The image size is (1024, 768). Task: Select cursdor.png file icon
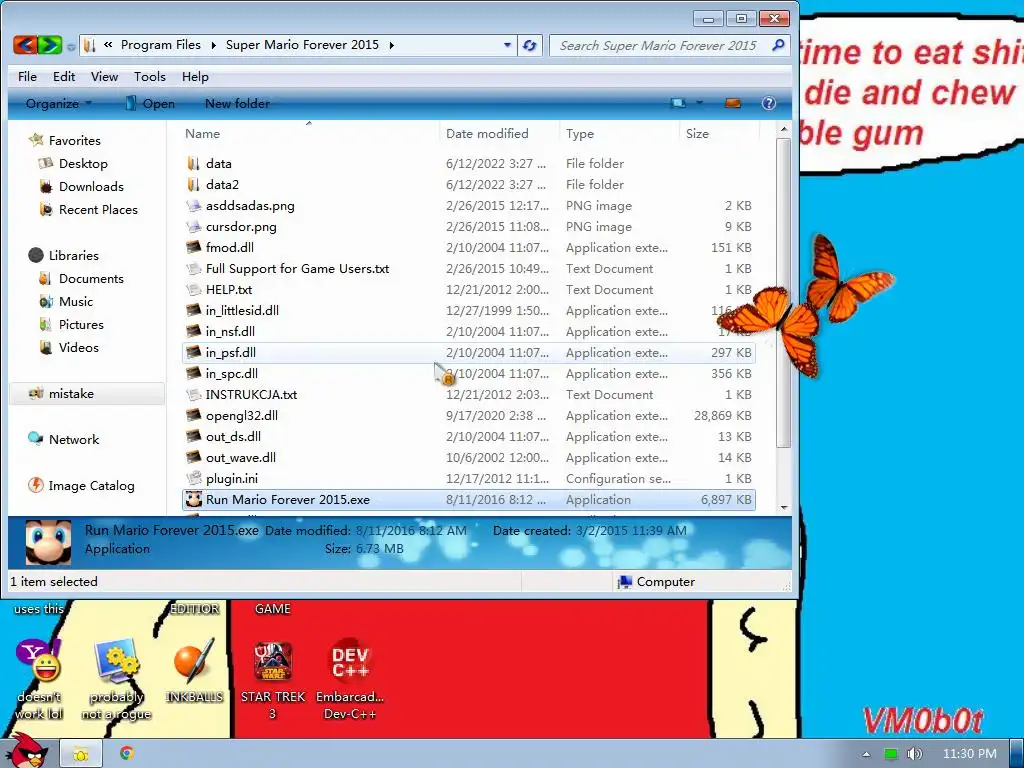pos(193,227)
